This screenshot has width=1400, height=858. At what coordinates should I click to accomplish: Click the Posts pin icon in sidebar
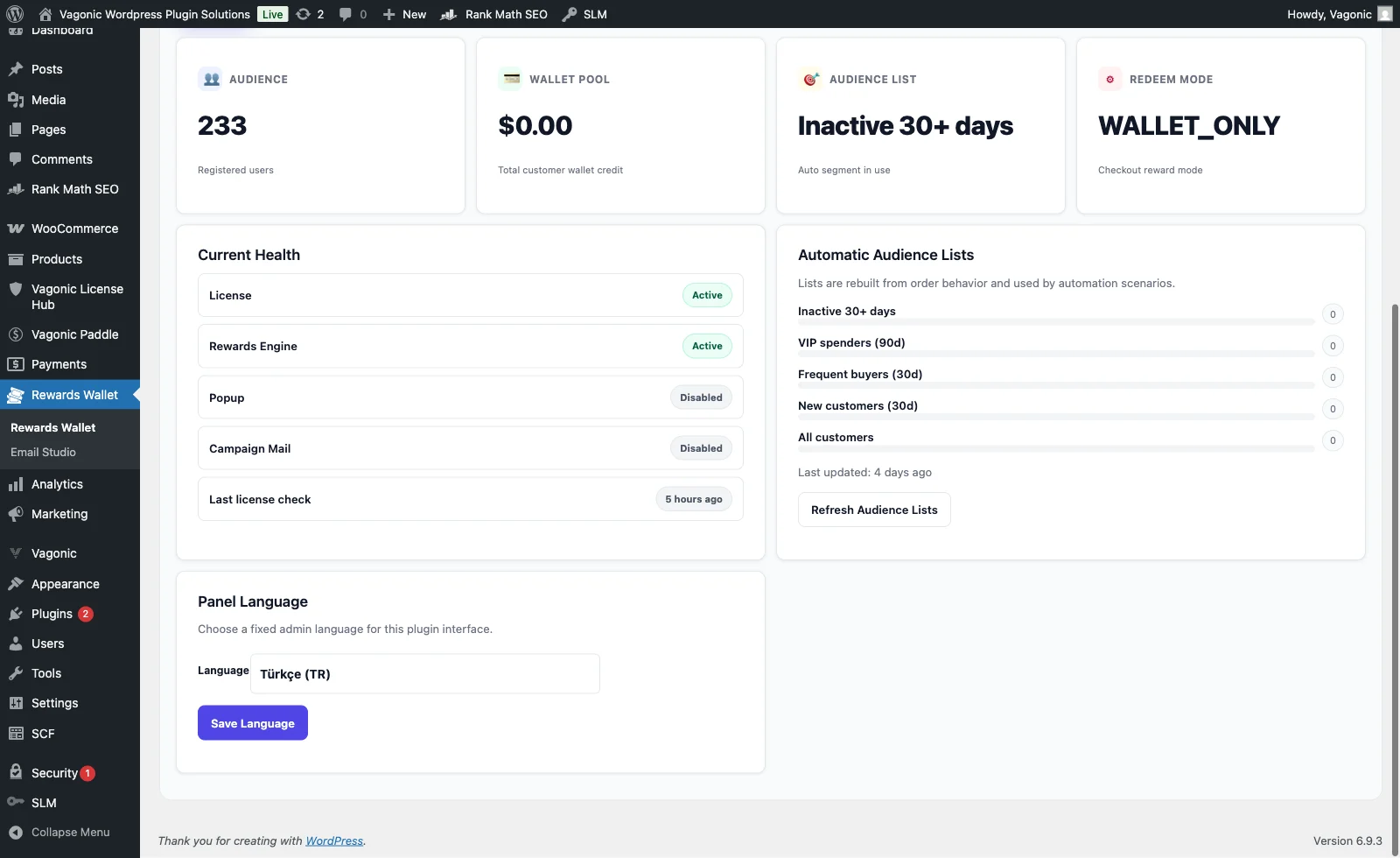pos(16,69)
